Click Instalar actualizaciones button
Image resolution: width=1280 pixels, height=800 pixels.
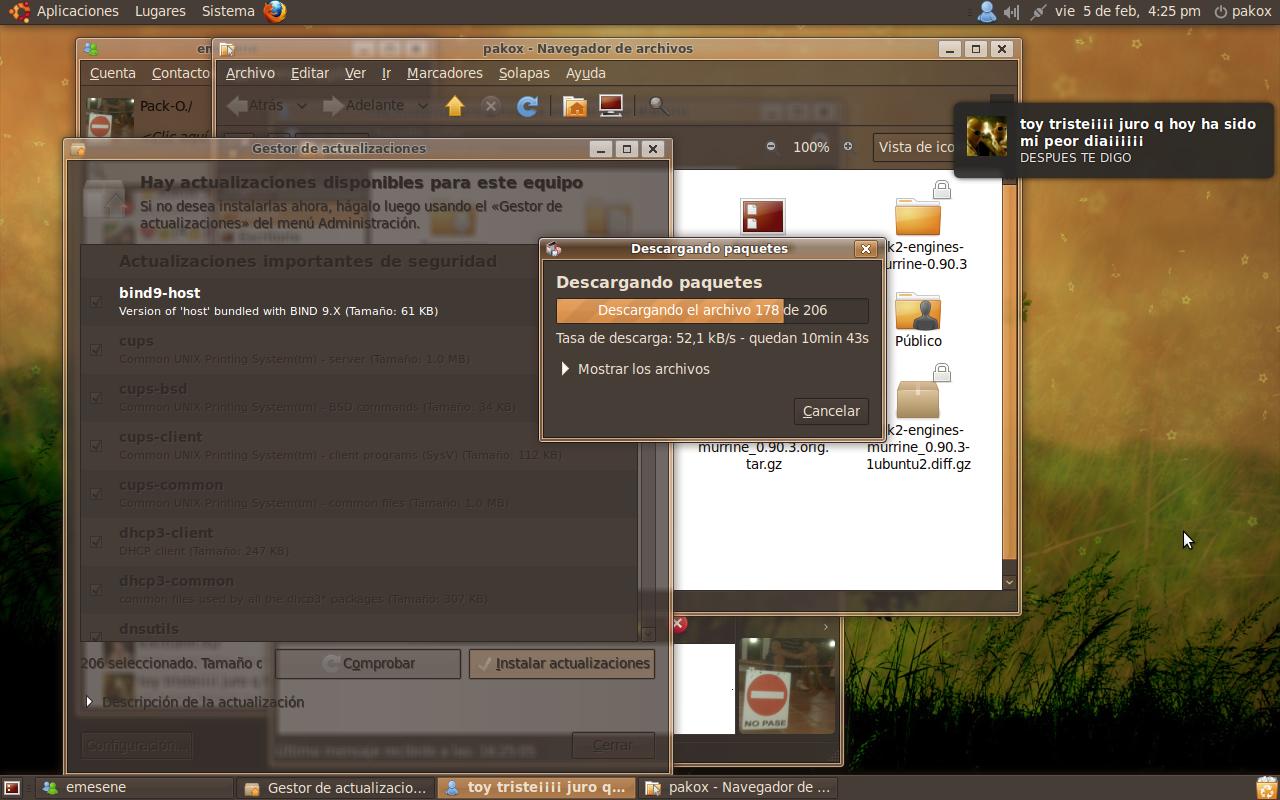[x=562, y=663]
